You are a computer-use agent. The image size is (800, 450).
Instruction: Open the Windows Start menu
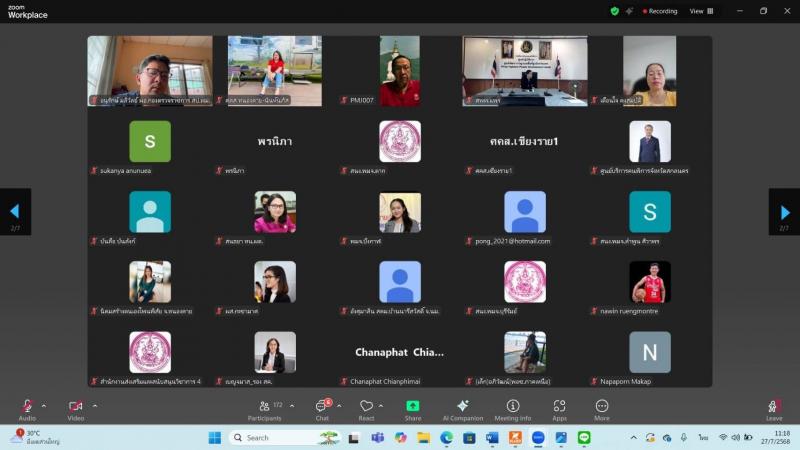pos(215,438)
